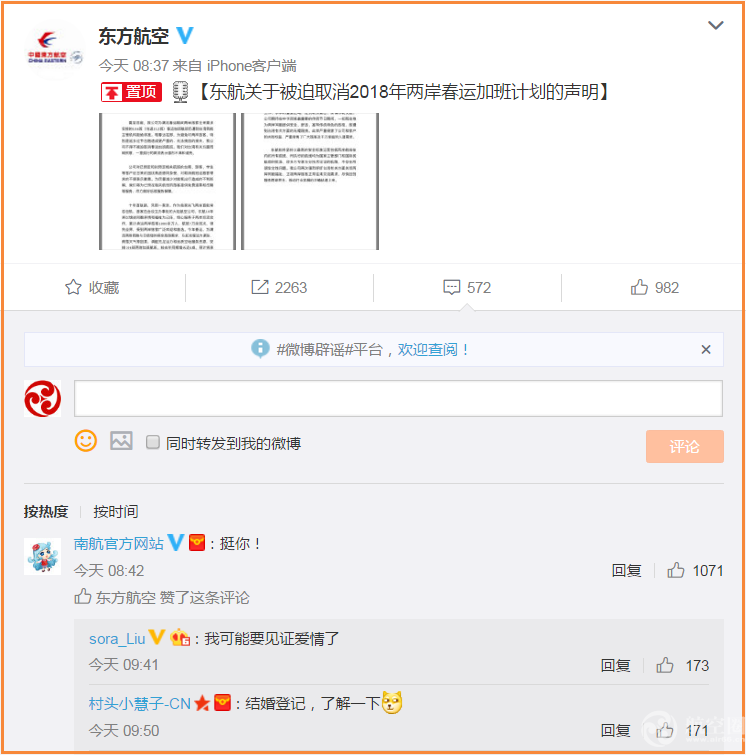Click the 收藏 star icon

click(x=73, y=287)
